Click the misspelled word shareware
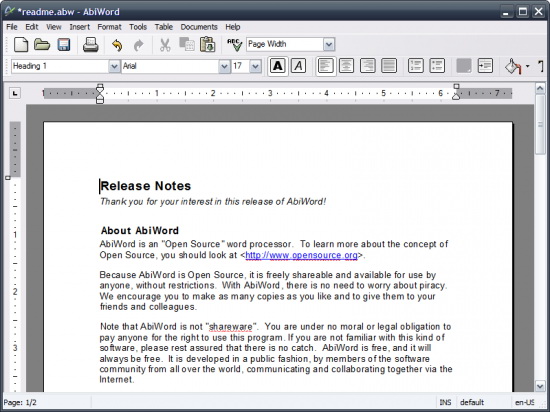The image size is (550, 412). point(231,327)
